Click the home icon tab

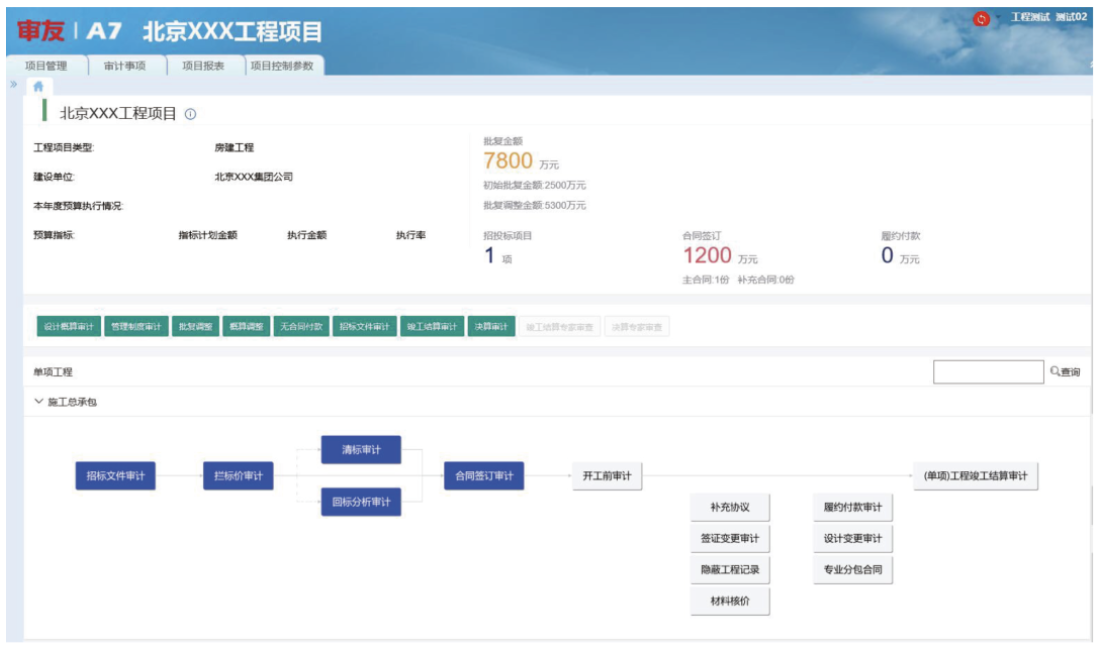coord(38,86)
